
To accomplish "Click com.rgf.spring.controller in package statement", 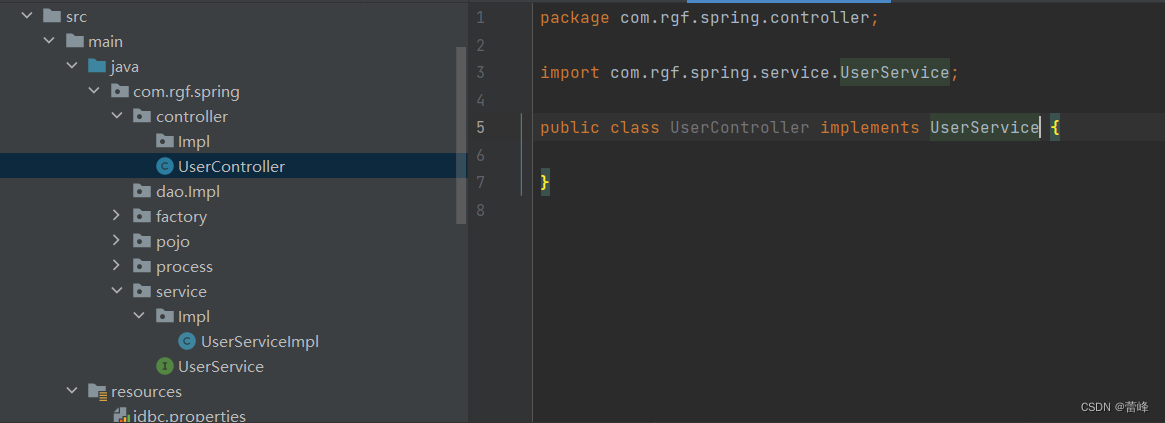I will [744, 18].
